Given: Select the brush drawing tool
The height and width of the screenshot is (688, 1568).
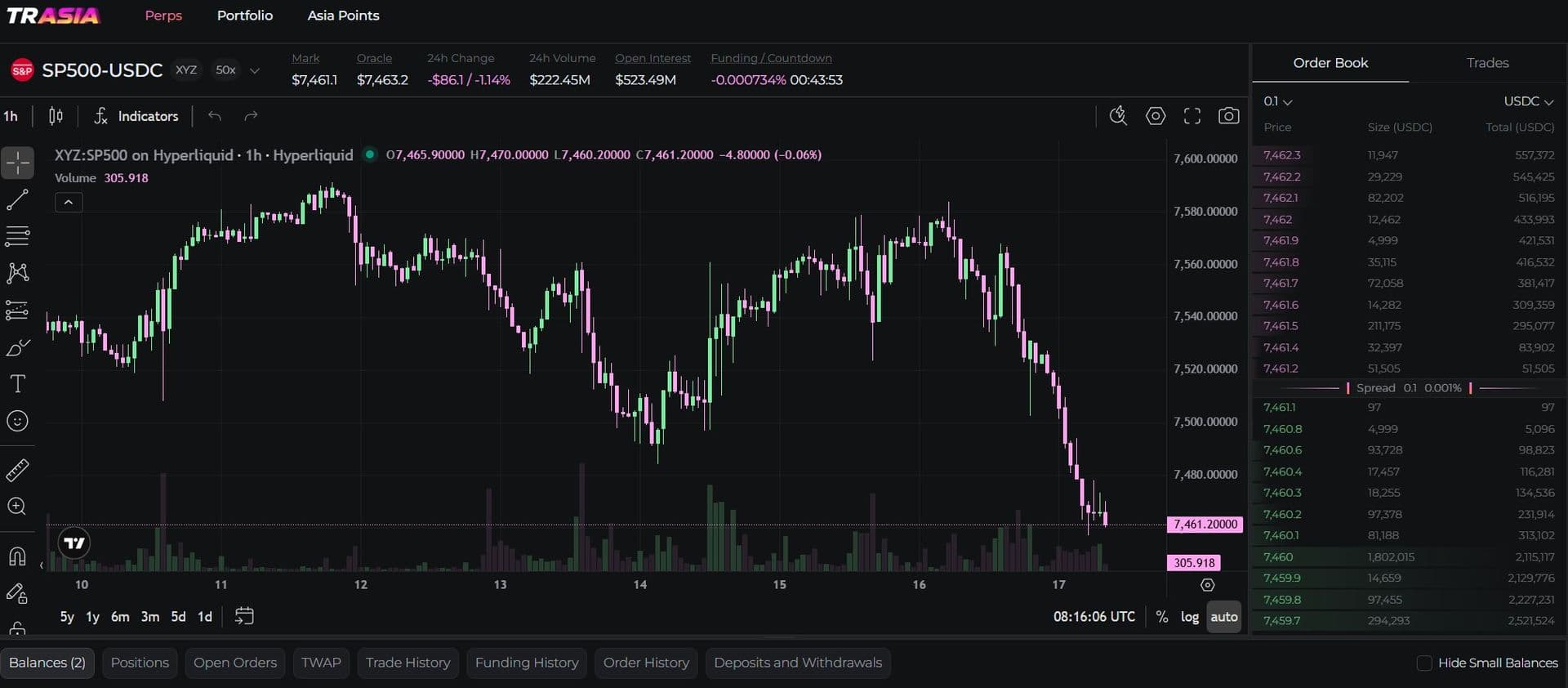Looking at the screenshot, I should tap(17, 347).
